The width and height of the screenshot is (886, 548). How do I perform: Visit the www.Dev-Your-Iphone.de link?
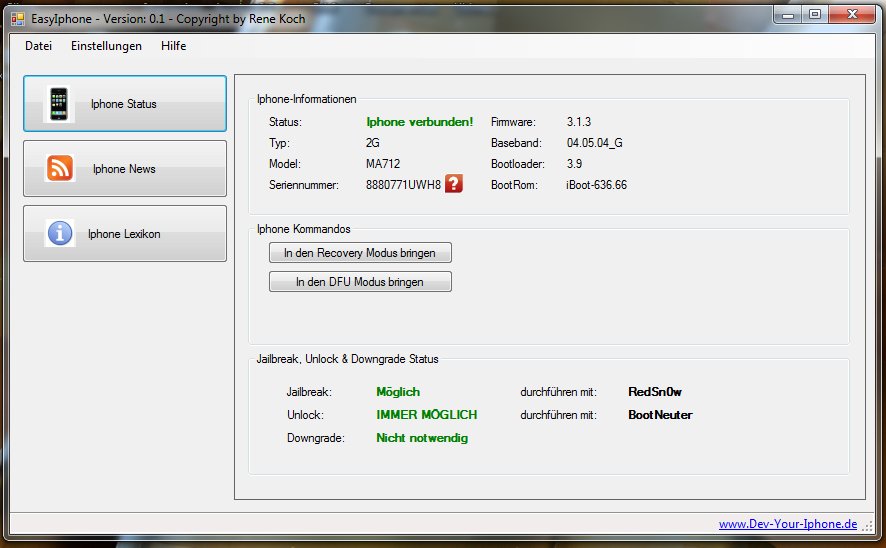pyautogui.click(x=788, y=524)
